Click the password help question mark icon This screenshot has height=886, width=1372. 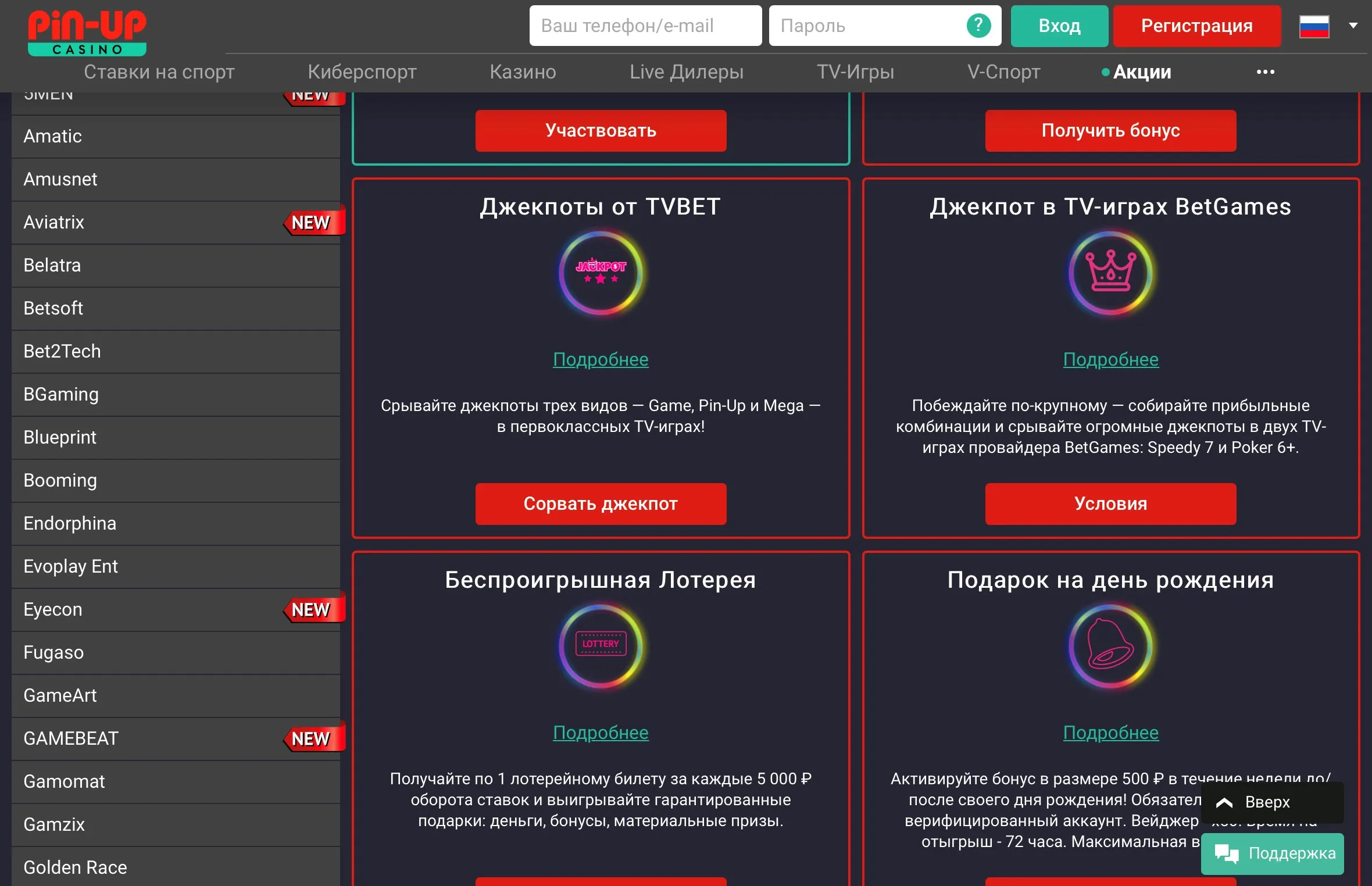[978, 26]
